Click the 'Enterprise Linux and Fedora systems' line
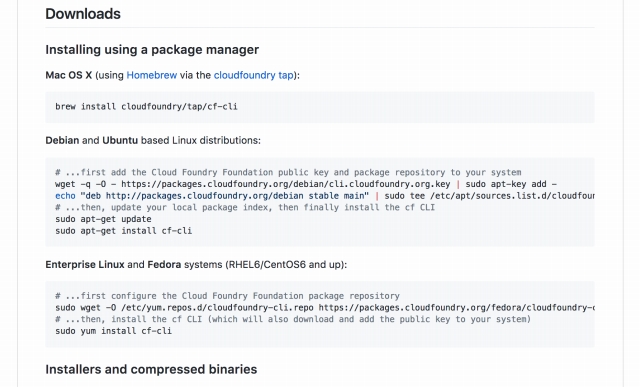 click(196, 265)
